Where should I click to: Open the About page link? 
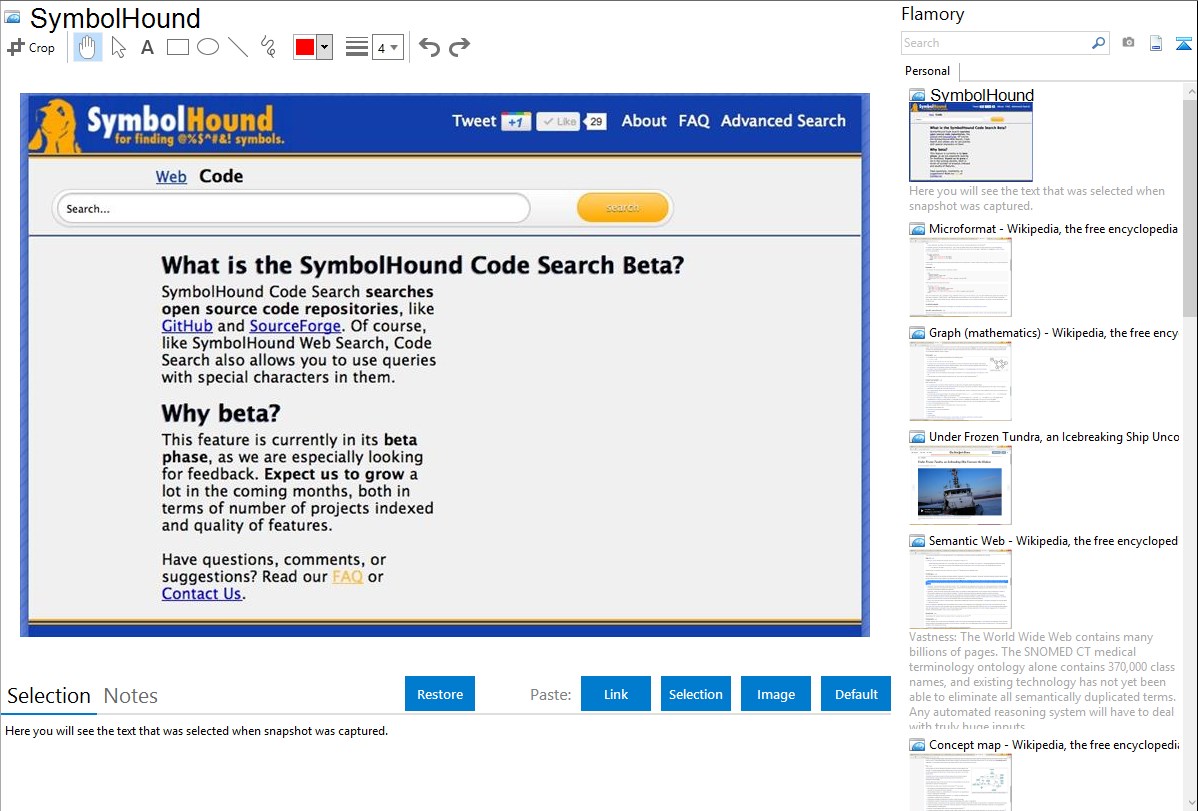click(x=644, y=121)
